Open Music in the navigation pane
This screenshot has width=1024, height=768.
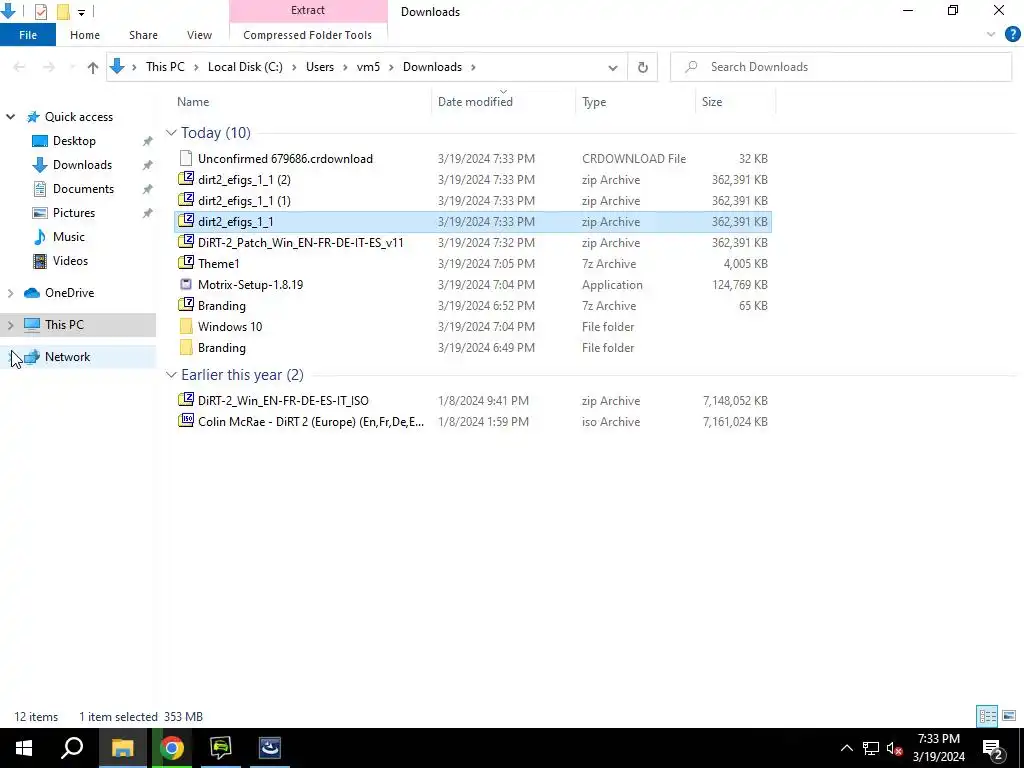69,237
